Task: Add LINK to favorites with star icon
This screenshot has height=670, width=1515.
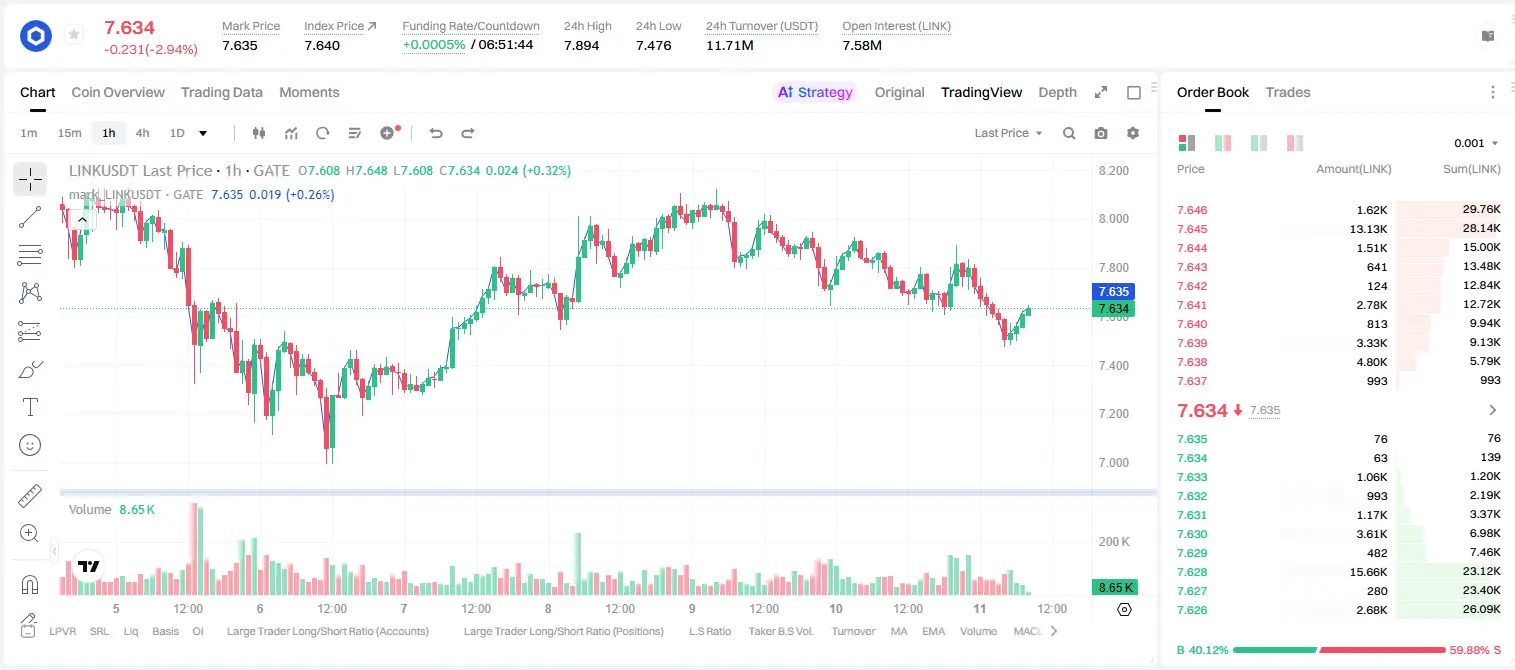Action: tap(74, 35)
